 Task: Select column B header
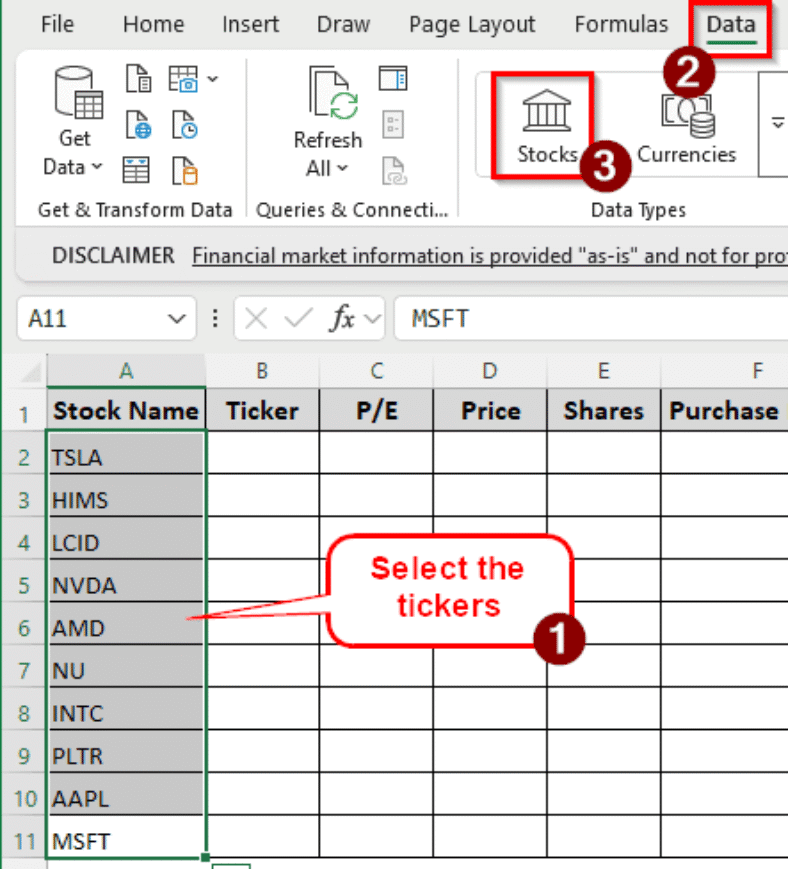point(263,371)
